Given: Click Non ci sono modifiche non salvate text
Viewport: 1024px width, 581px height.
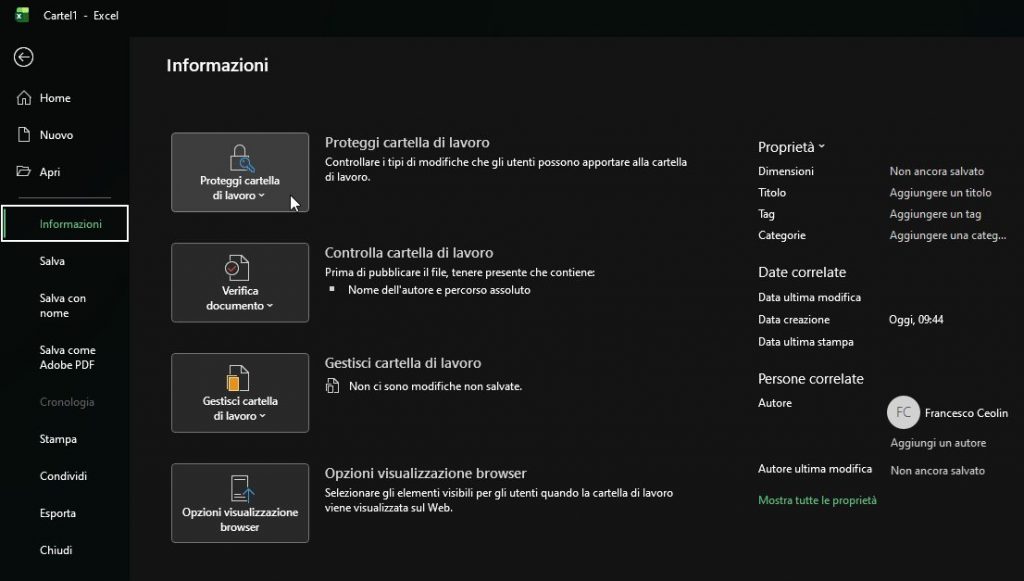Looking at the screenshot, I should [436, 386].
